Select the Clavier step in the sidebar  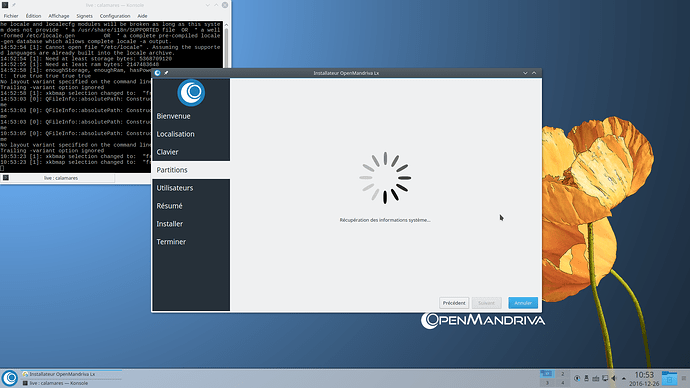click(x=191, y=152)
